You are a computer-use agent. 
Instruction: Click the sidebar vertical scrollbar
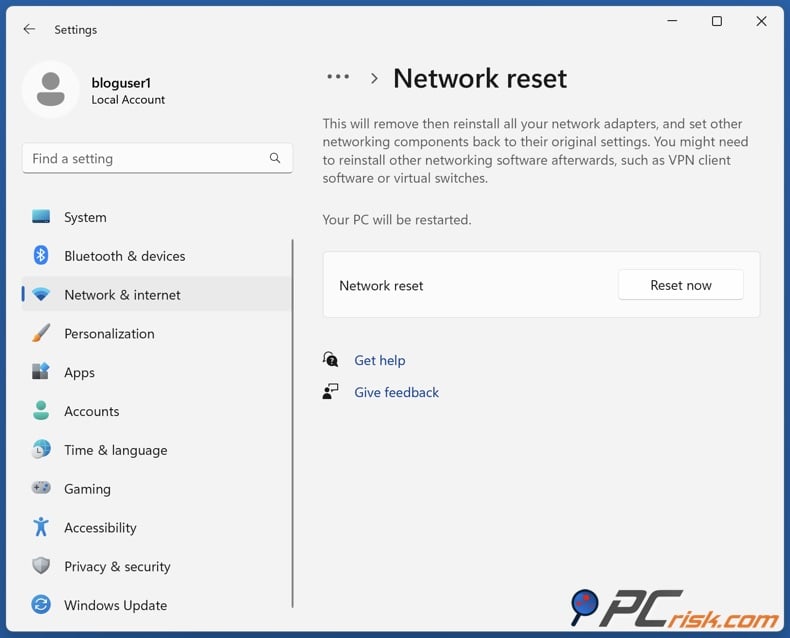292,423
